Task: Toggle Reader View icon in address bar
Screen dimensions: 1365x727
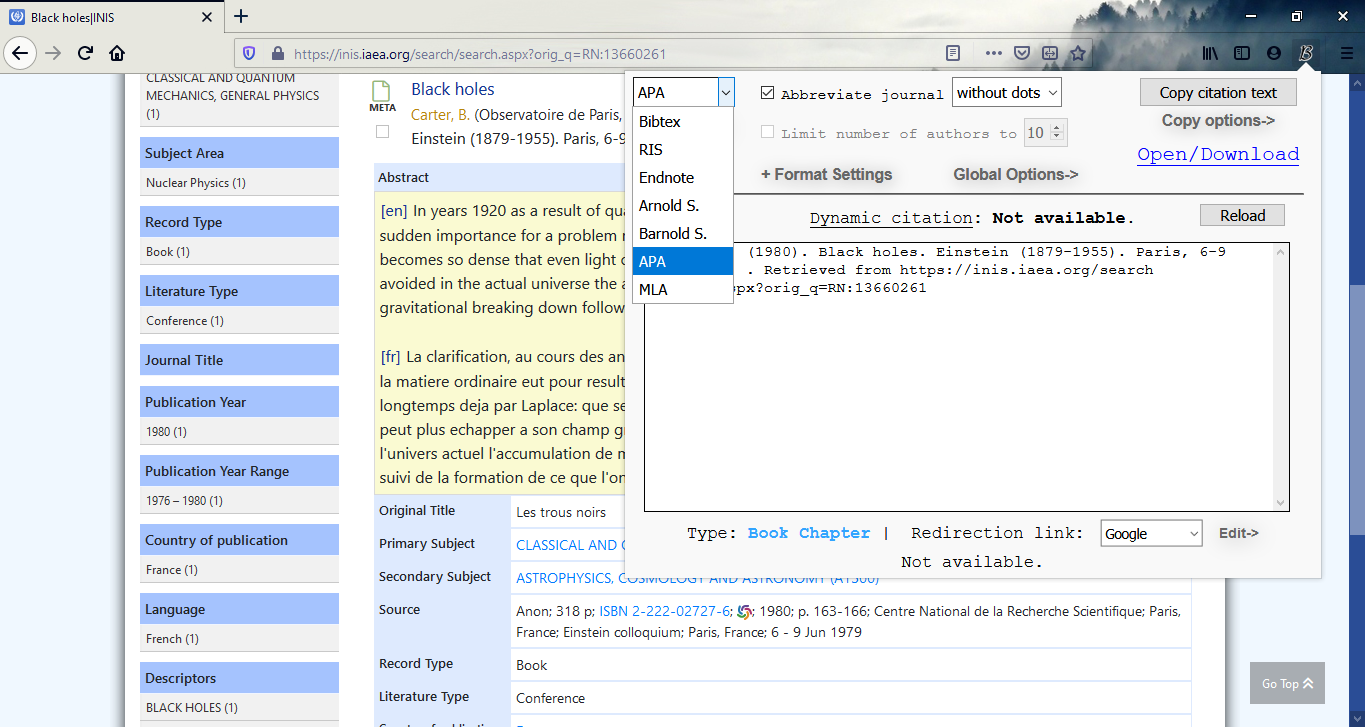Action: (x=954, y=53)
